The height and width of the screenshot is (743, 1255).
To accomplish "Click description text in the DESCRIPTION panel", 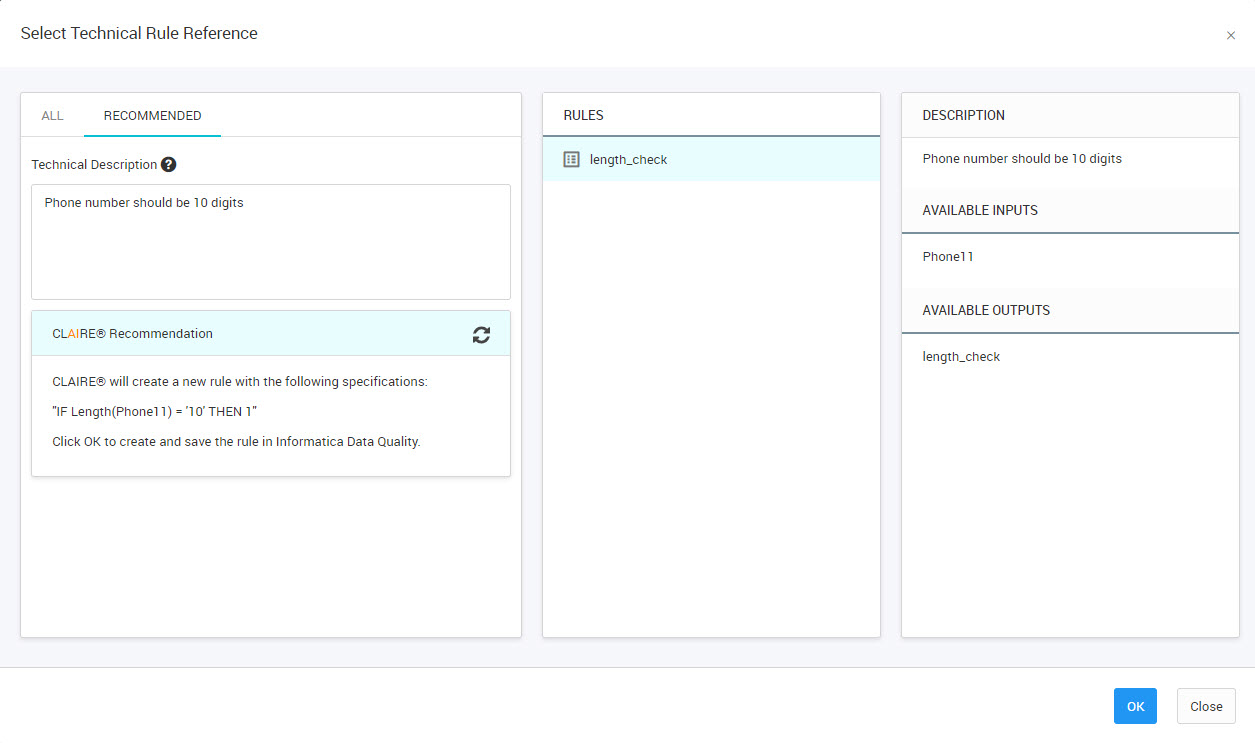I will 1022,159.
